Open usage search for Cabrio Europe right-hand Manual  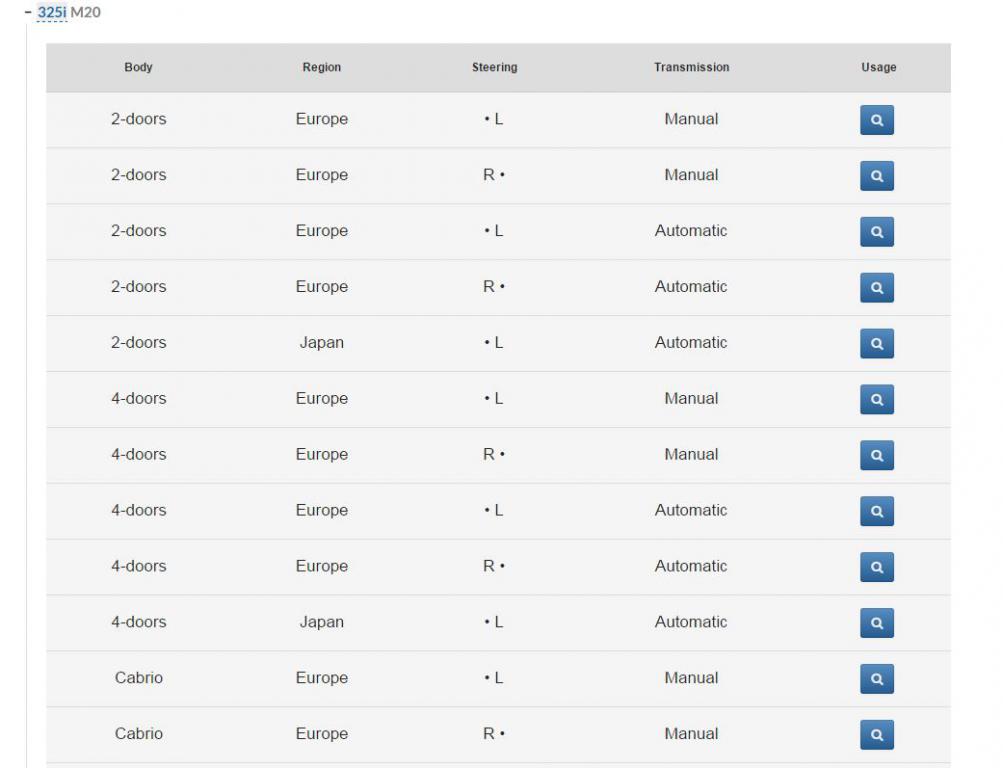876,736
